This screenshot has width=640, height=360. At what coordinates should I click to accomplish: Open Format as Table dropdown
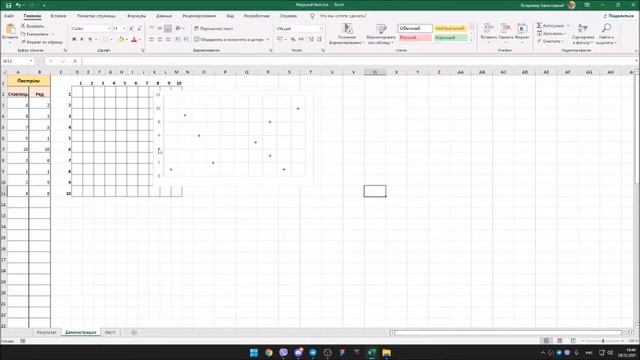380,34
